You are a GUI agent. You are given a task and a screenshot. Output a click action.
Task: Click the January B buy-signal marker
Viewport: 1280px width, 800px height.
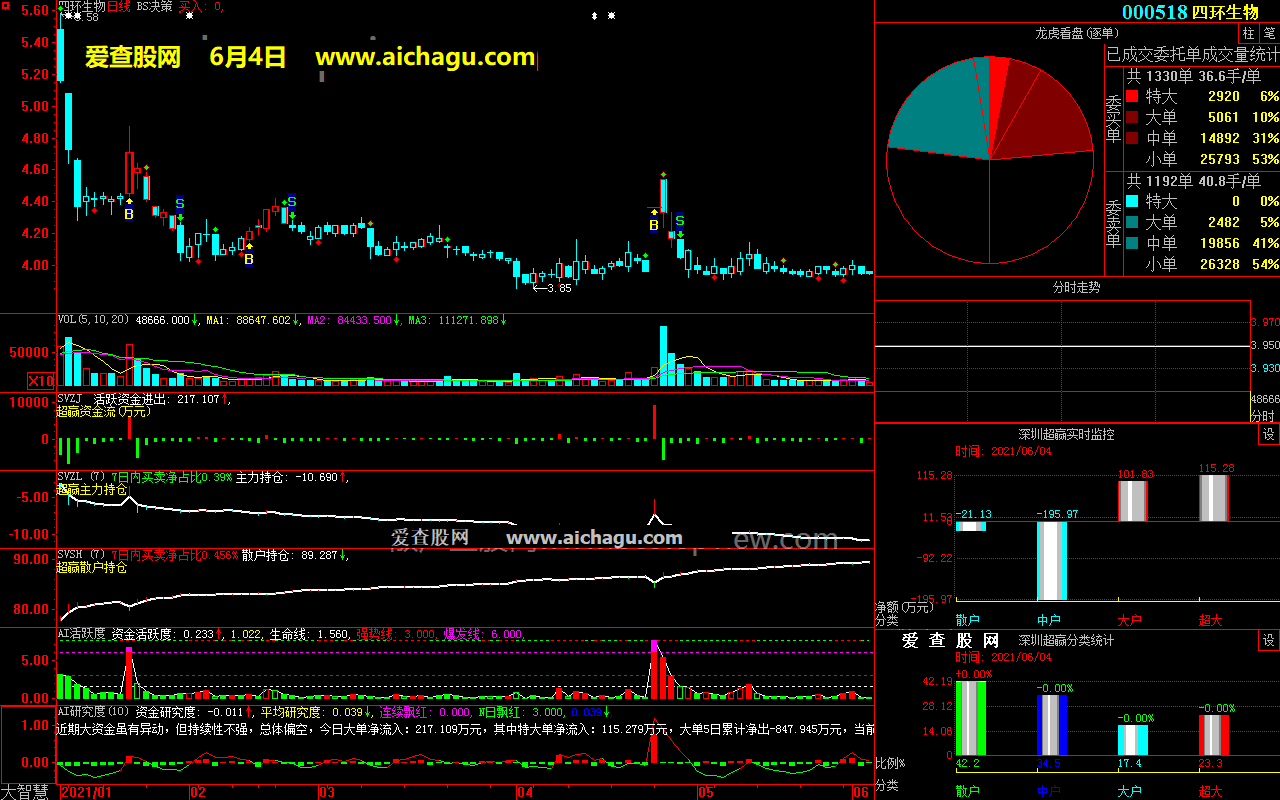point(128,214)
